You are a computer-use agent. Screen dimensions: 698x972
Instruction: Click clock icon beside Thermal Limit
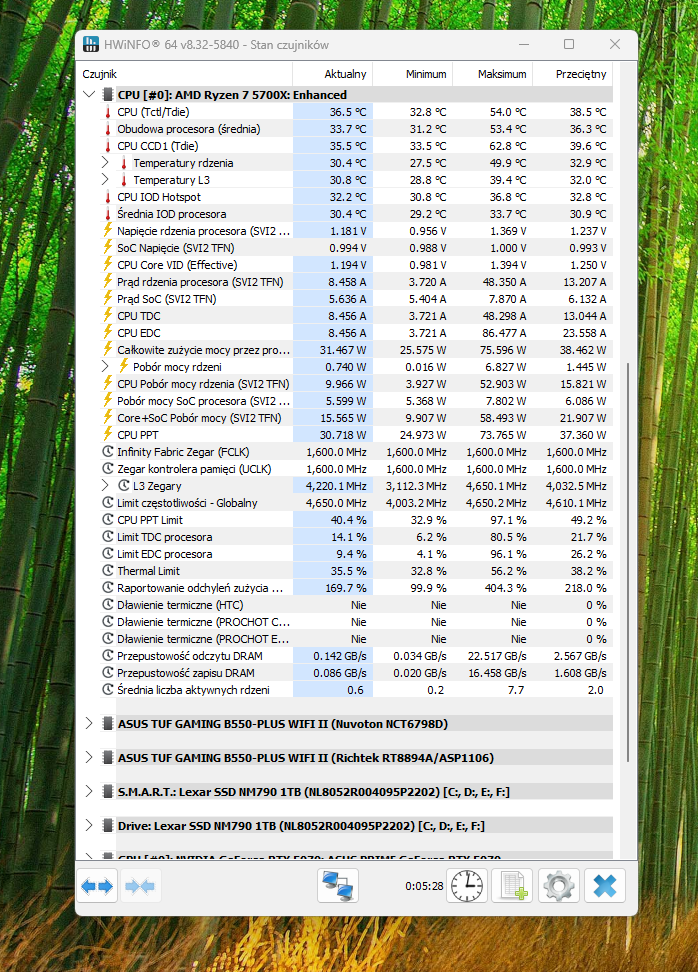click(108, 570)
